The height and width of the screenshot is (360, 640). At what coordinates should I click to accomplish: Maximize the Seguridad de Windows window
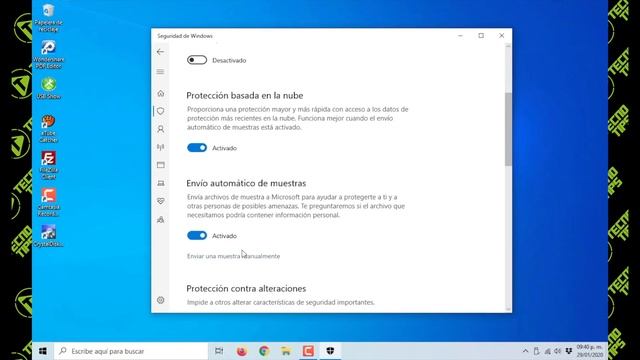(481, 36)
